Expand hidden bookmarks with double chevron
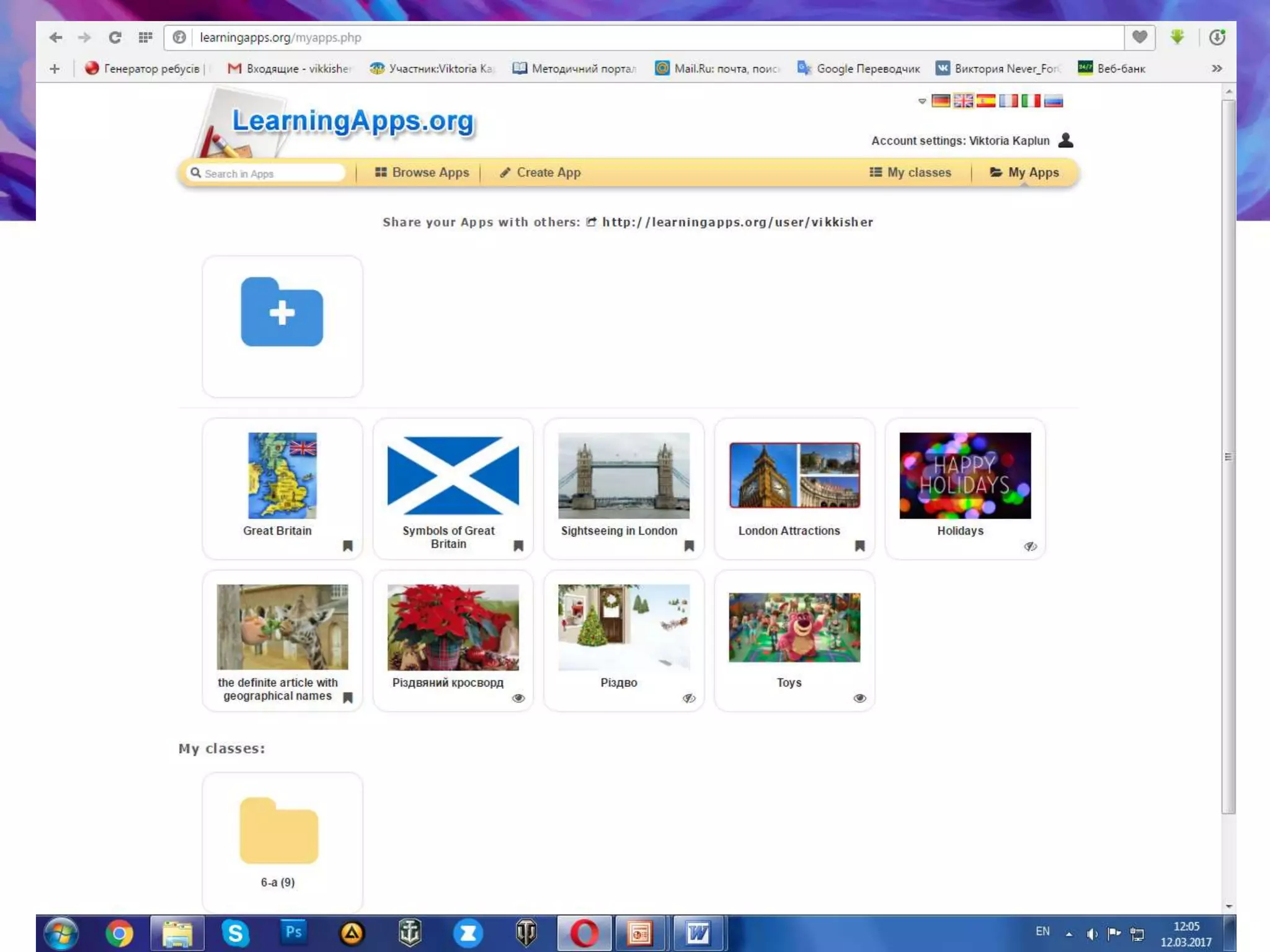The height and width of the screenshot is (952, 1270). (x=1217, y=68)
